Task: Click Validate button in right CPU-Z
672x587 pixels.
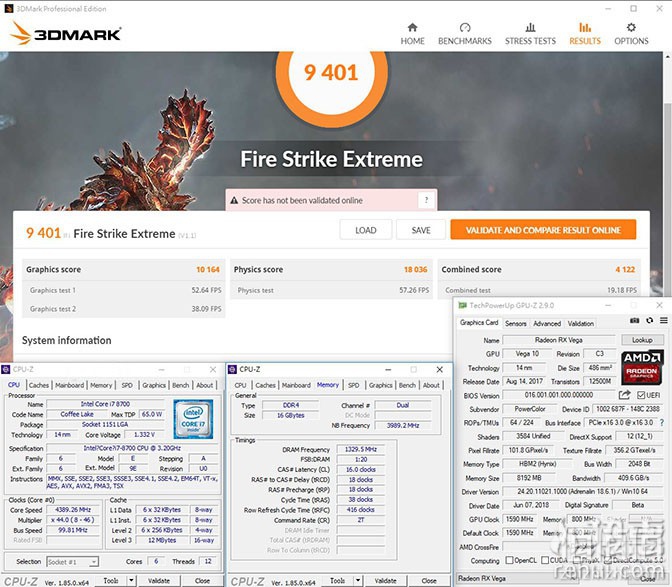Action: coord(386,581)
